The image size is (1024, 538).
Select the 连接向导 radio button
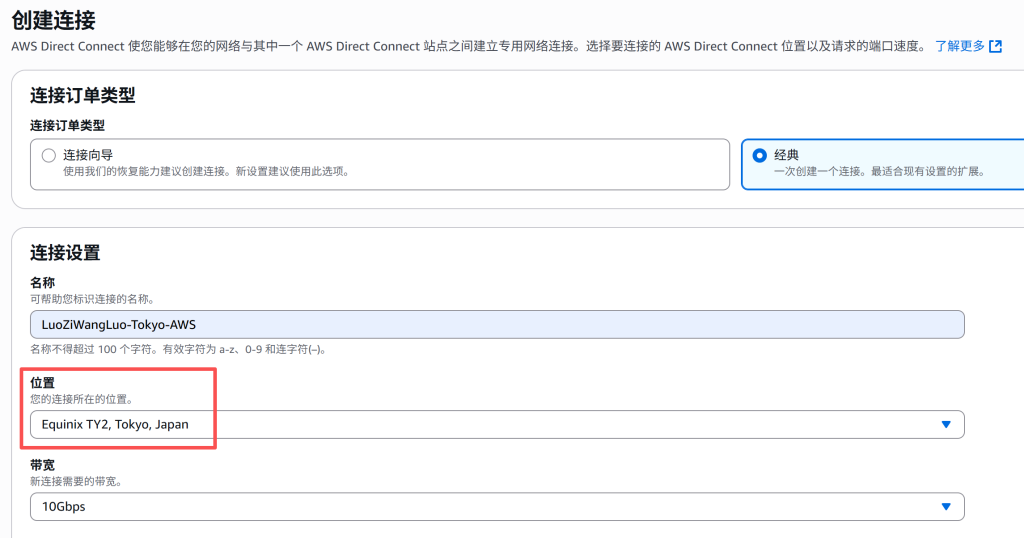[48, 155]
